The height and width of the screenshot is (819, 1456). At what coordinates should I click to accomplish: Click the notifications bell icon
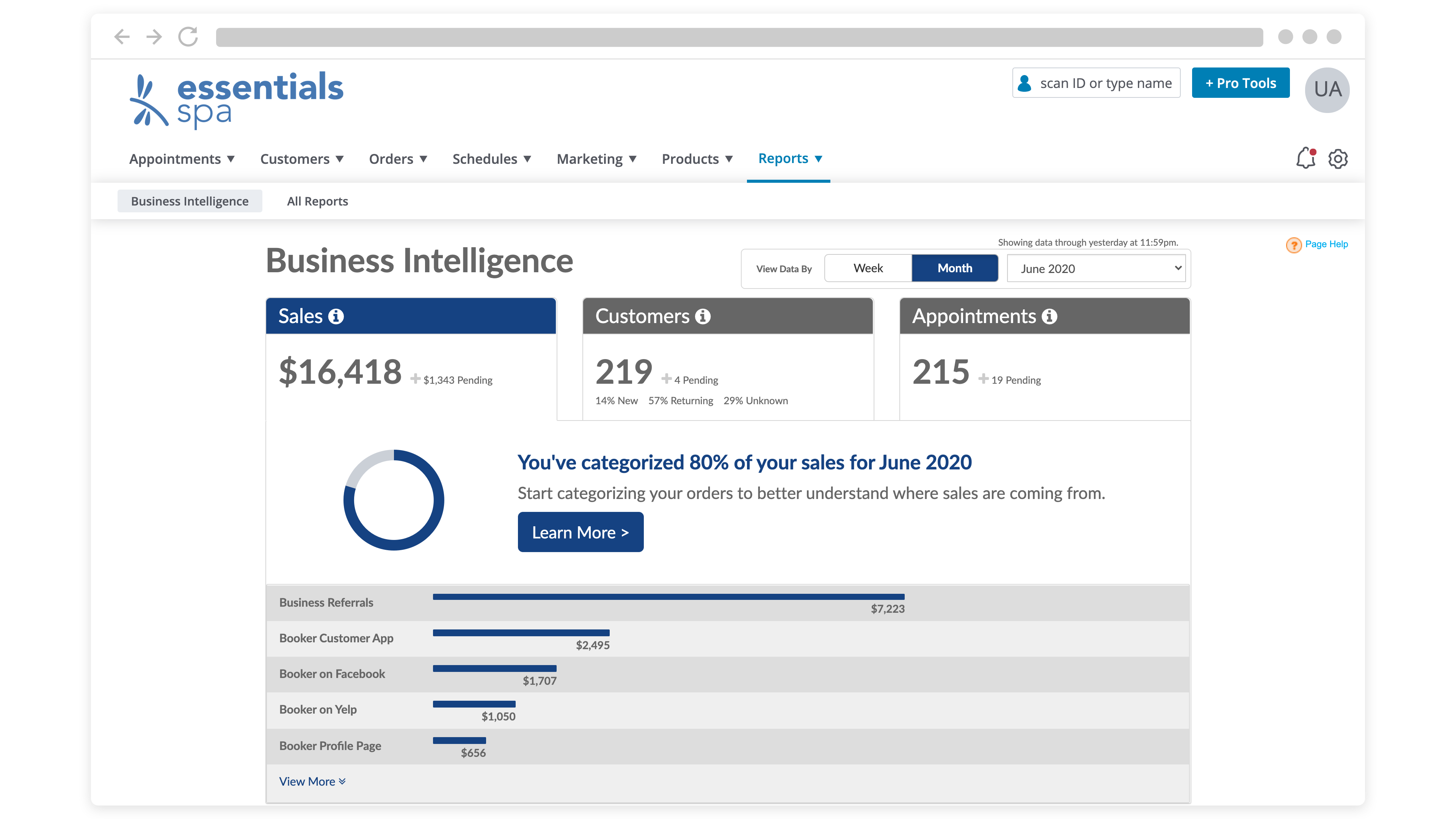point(1305,158)
